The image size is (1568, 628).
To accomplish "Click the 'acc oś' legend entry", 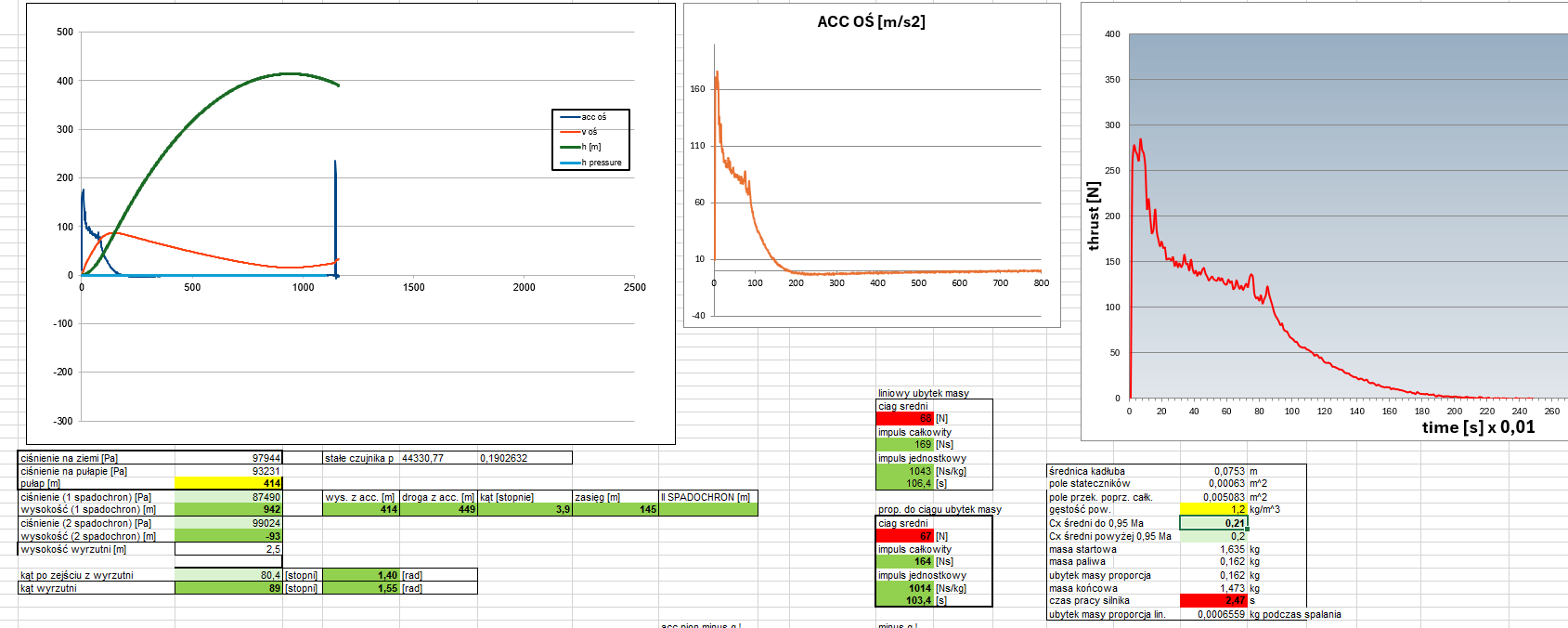I will click(x=593, y=117).
